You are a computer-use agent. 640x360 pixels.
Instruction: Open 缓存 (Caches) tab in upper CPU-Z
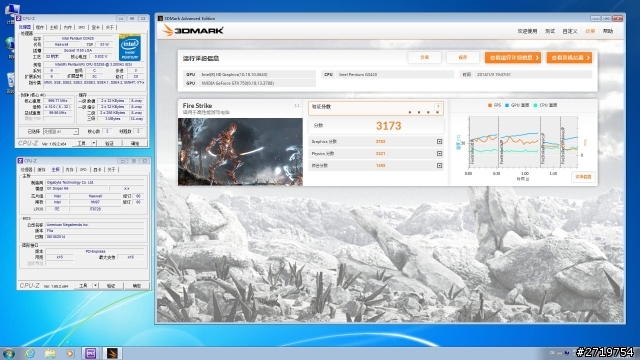point(40,27)
